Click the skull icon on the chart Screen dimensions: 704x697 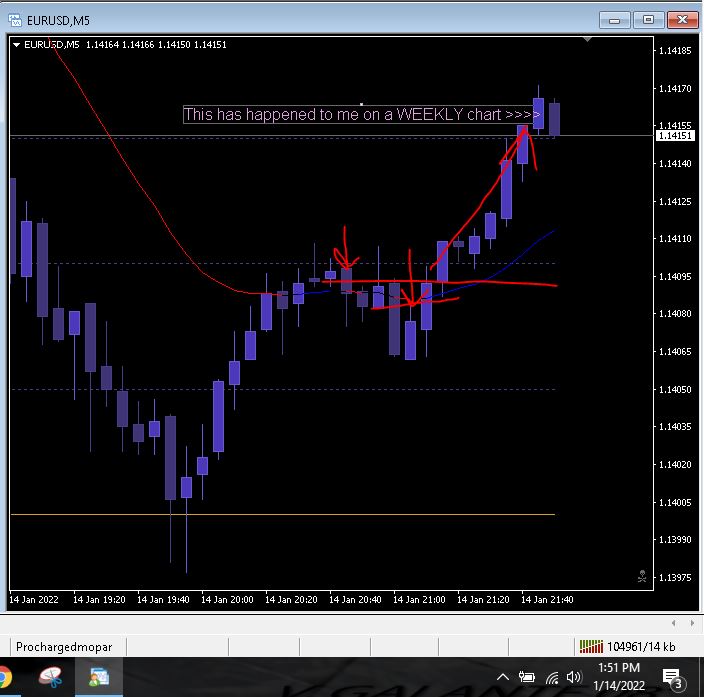point(642,576)
